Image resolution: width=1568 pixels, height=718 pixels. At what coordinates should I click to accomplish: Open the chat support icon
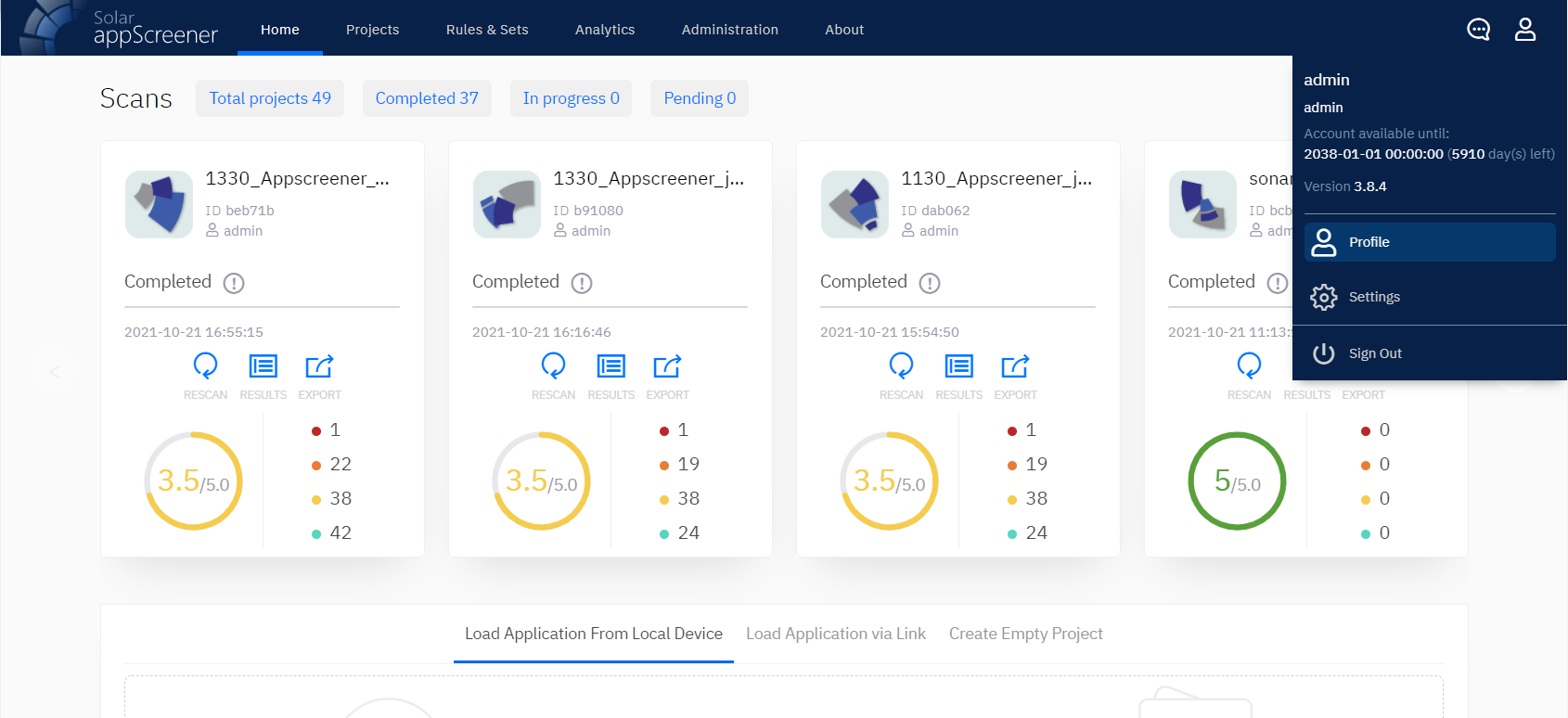coord(1478,30)
